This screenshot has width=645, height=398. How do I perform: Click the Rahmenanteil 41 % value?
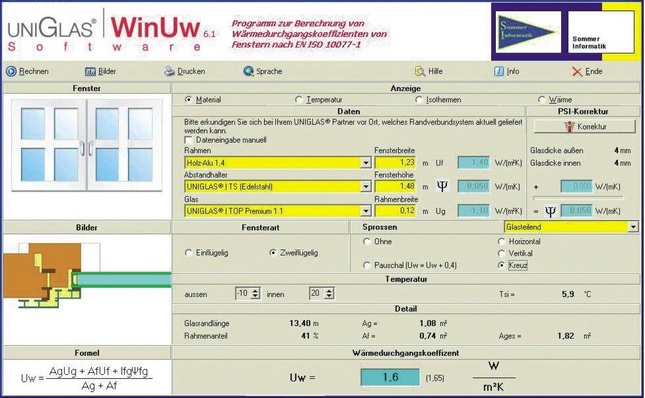(x=305, y=336)
